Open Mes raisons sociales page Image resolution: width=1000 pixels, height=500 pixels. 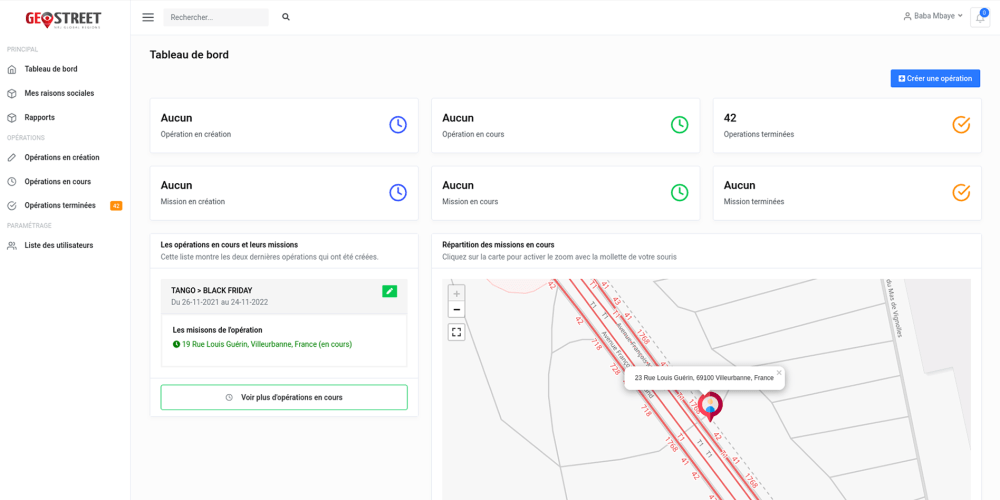point(59,93)
